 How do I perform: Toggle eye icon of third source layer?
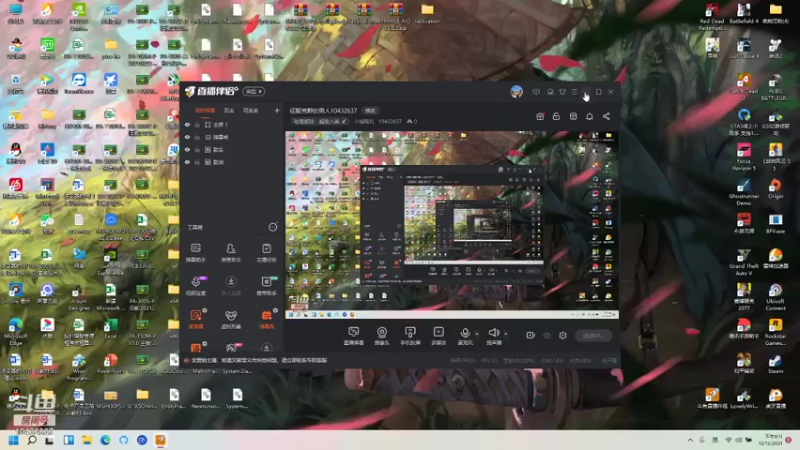click(187, 149)
